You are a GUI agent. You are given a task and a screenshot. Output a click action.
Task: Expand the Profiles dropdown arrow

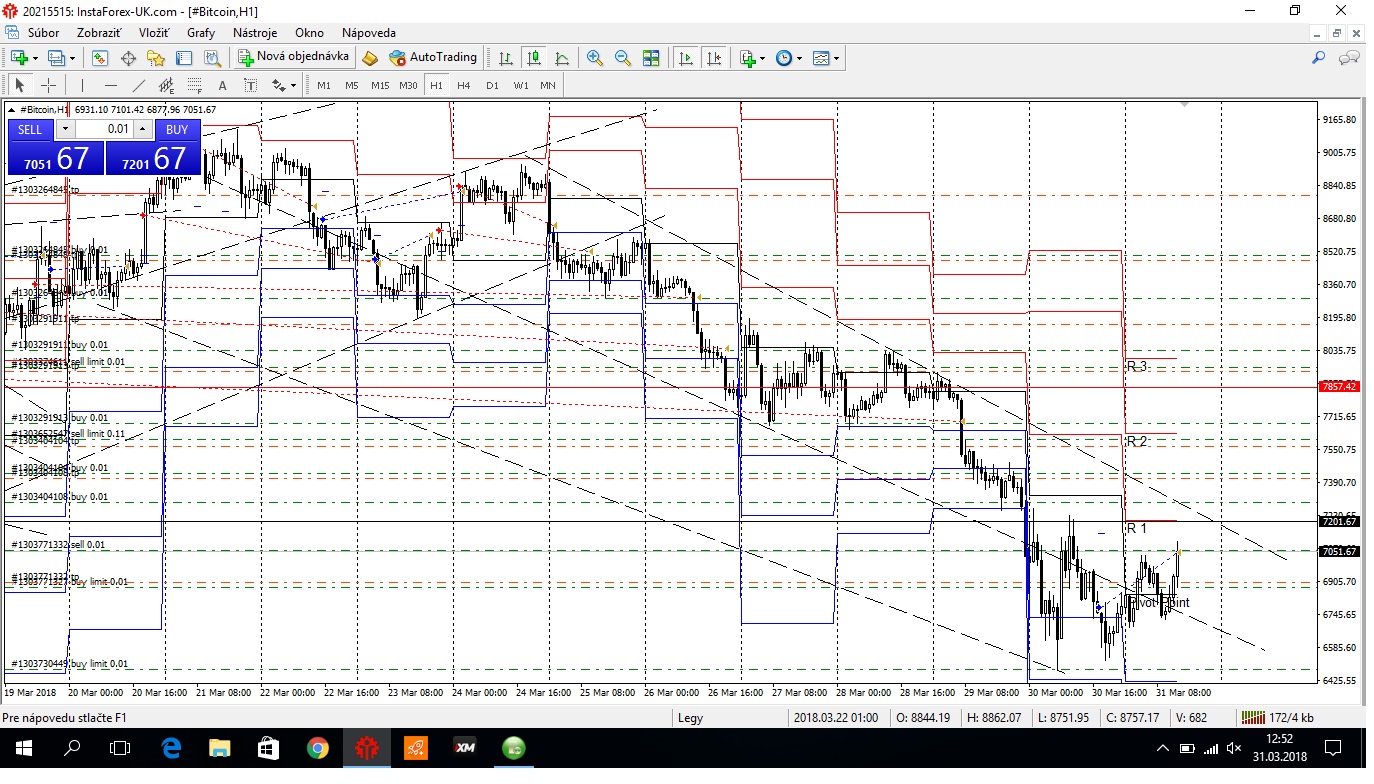[x=72, y=58]
